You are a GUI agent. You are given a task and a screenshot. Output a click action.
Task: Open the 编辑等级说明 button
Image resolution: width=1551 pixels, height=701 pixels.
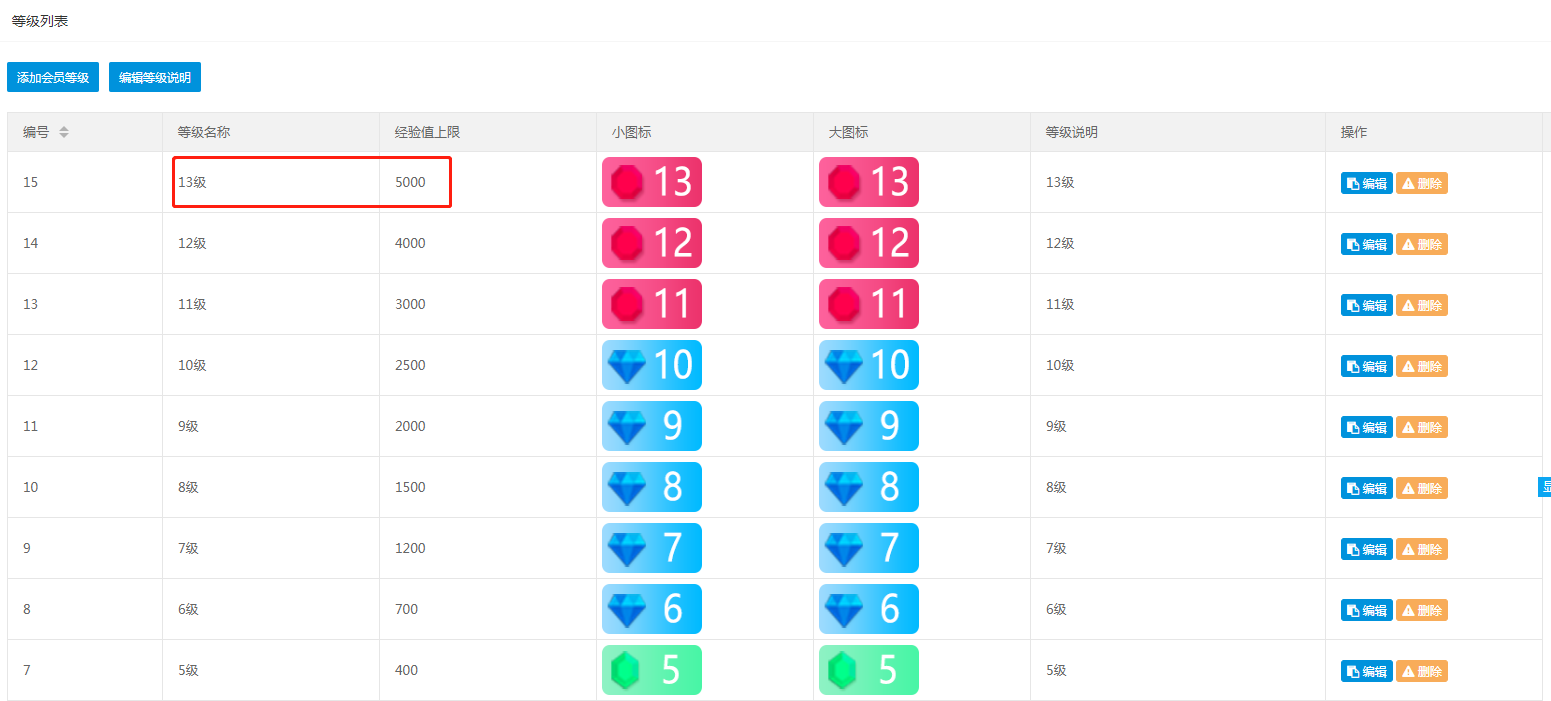pos(155,77)
